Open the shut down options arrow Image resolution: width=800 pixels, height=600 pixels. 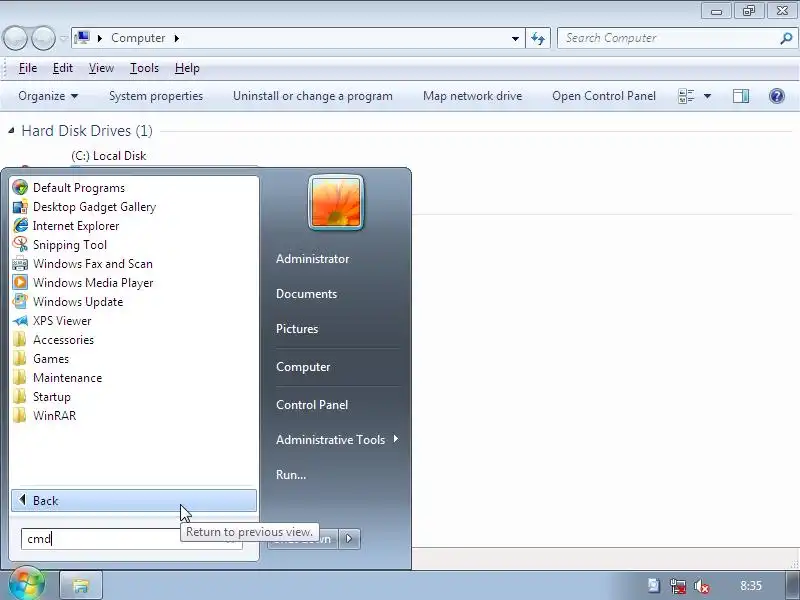coord(349,539)
